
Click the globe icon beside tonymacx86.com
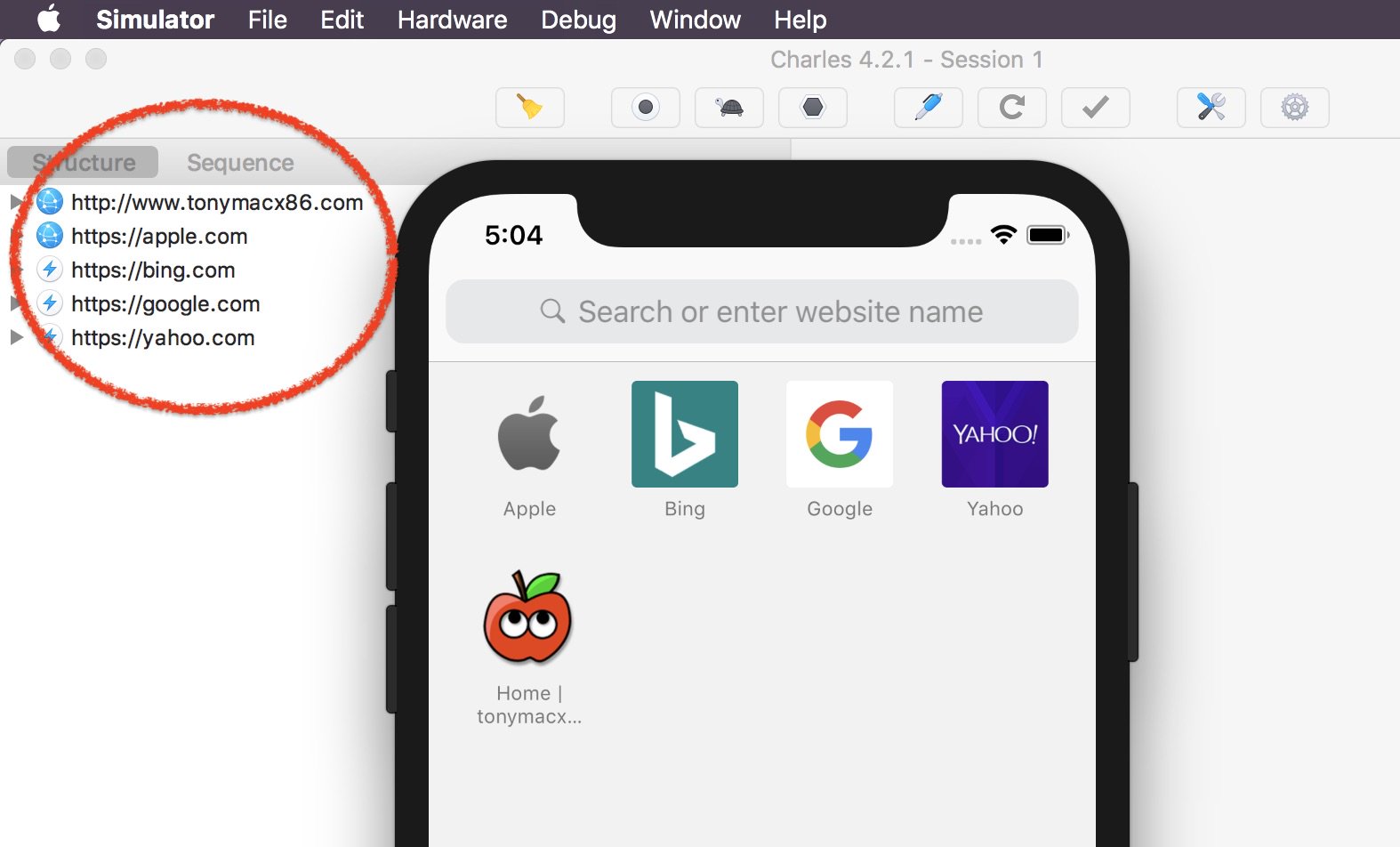click(50, 202)
